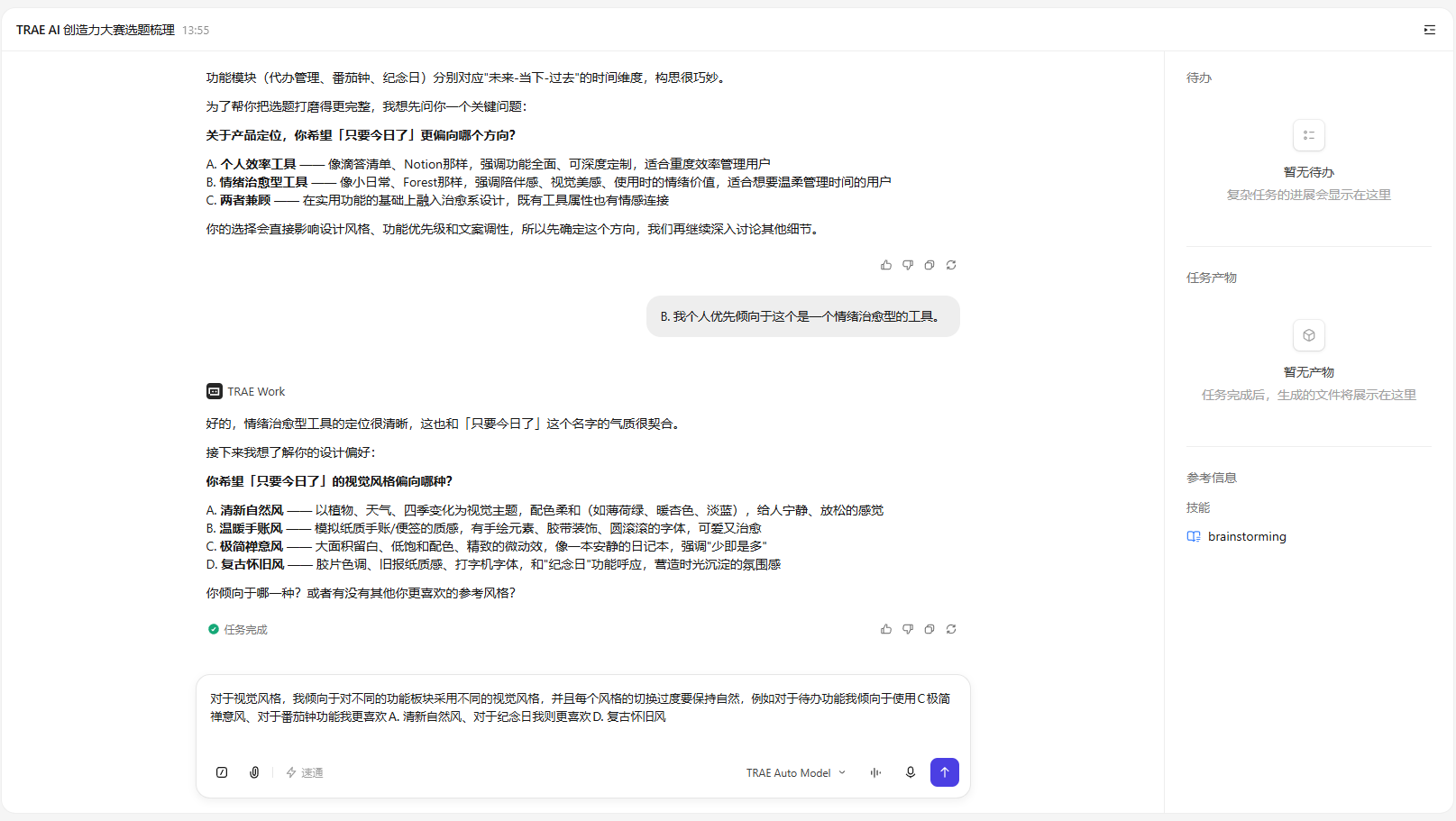Send message with purple arrow button
This screenshot has height=821, width=1456.
point(945,772)
